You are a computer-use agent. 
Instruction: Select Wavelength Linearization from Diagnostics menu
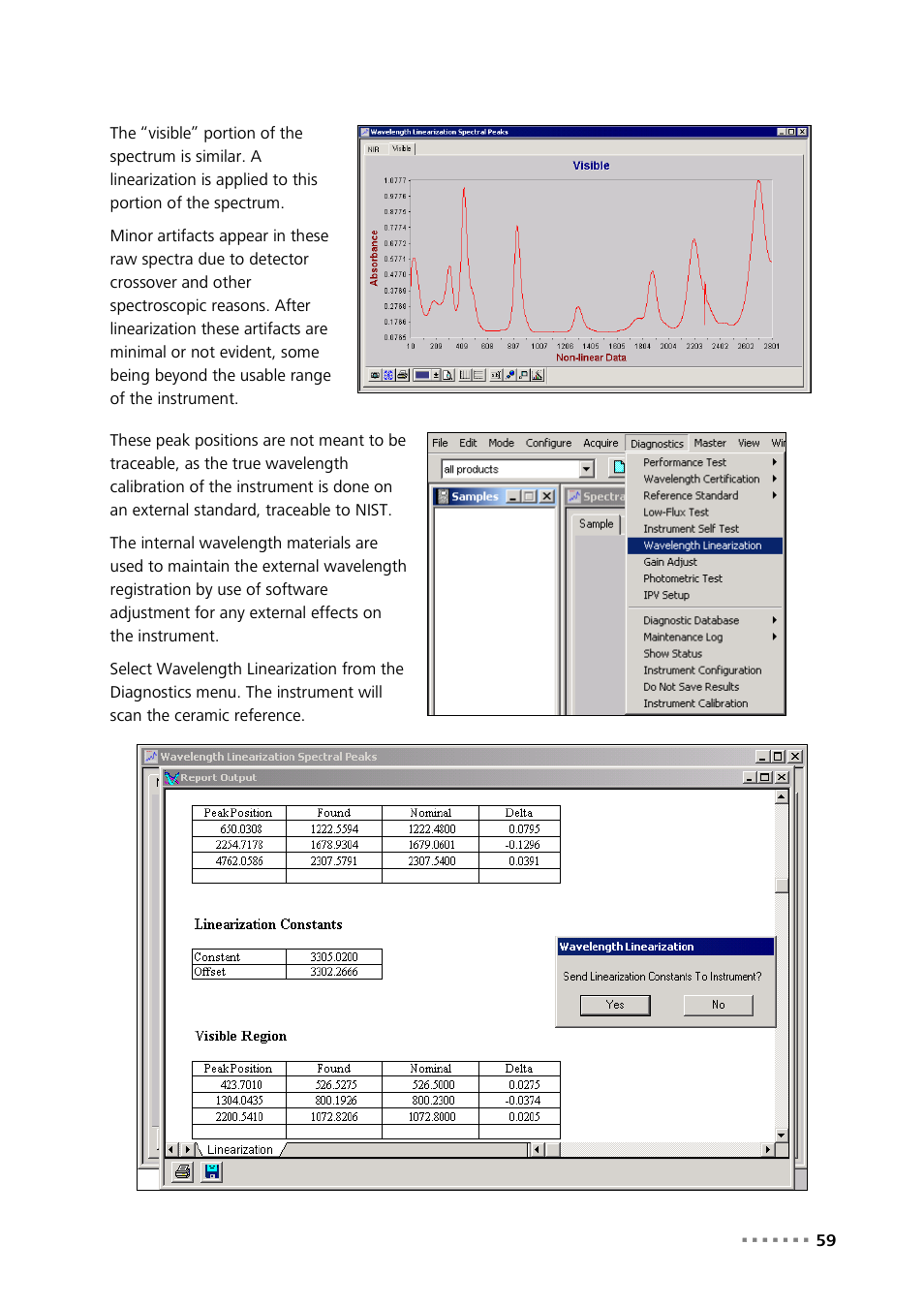pyautogui.click(x=704, y=545)
